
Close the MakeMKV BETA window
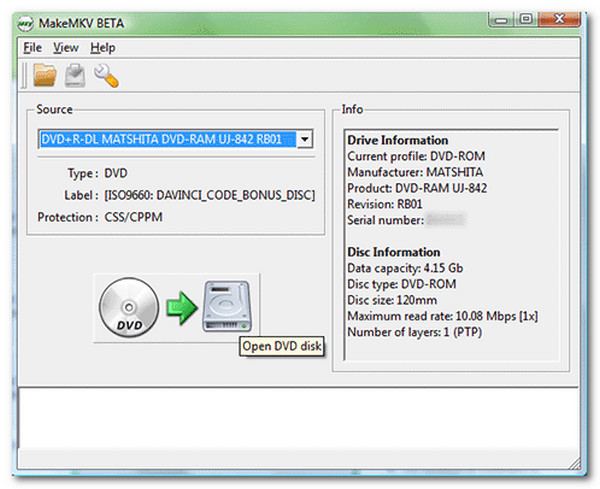click(560, 19)
